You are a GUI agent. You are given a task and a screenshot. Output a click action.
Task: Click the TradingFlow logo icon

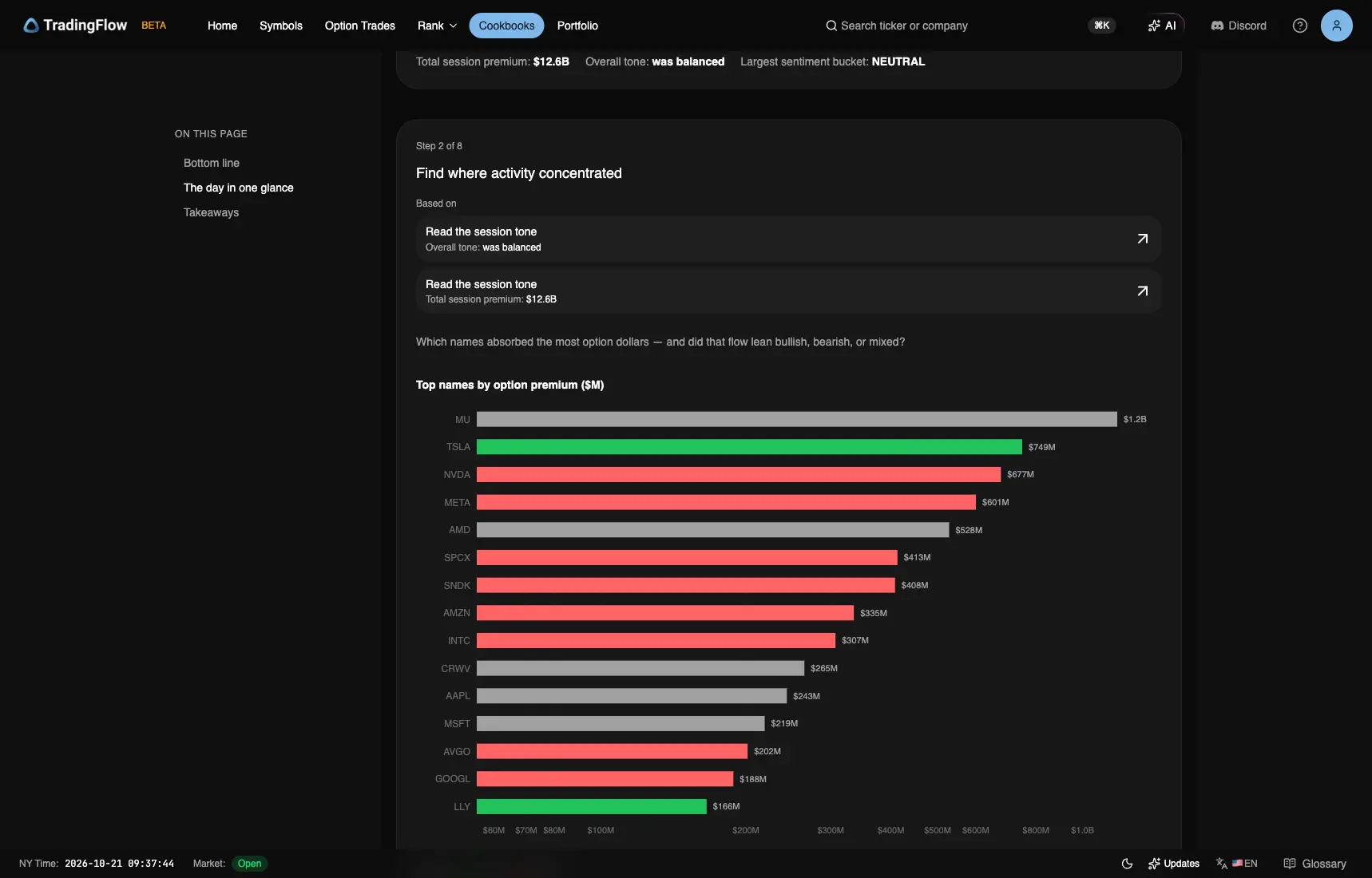click(31, 26)
